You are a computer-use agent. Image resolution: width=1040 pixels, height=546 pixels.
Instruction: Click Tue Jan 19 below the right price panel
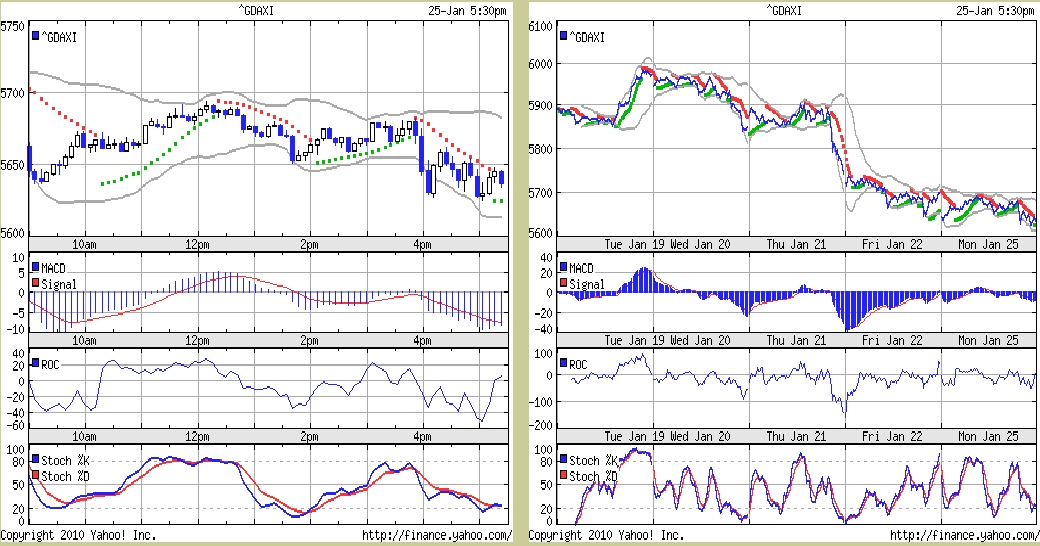pos(635,244)
